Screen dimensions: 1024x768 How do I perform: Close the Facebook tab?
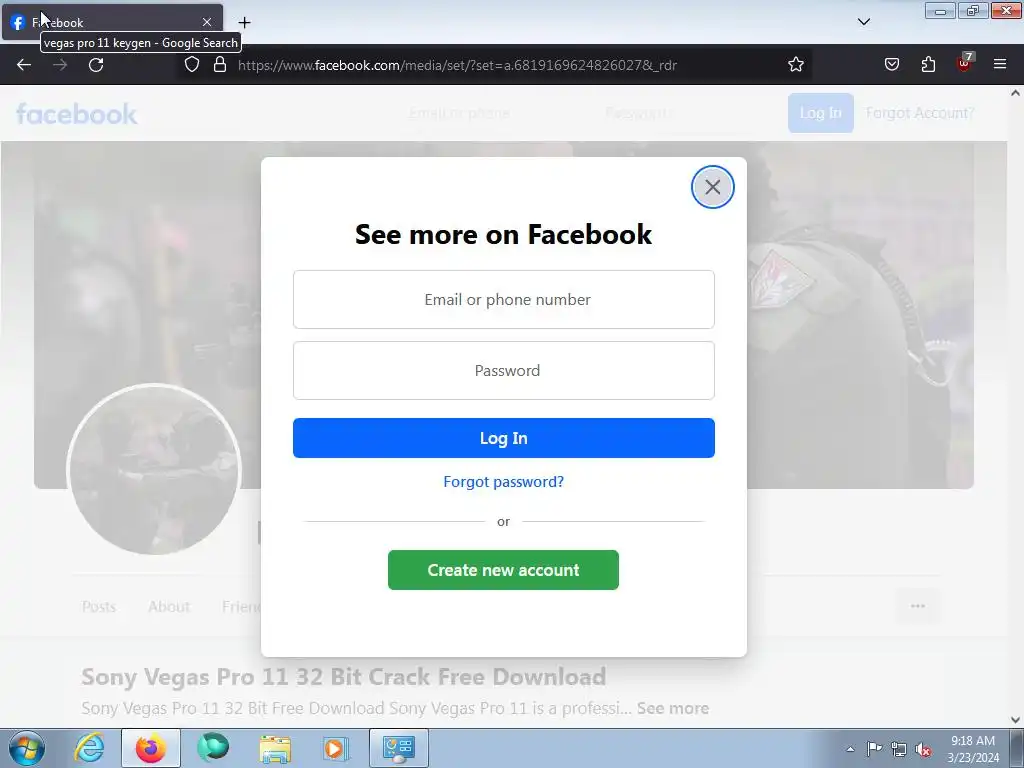tap(207, 22)
